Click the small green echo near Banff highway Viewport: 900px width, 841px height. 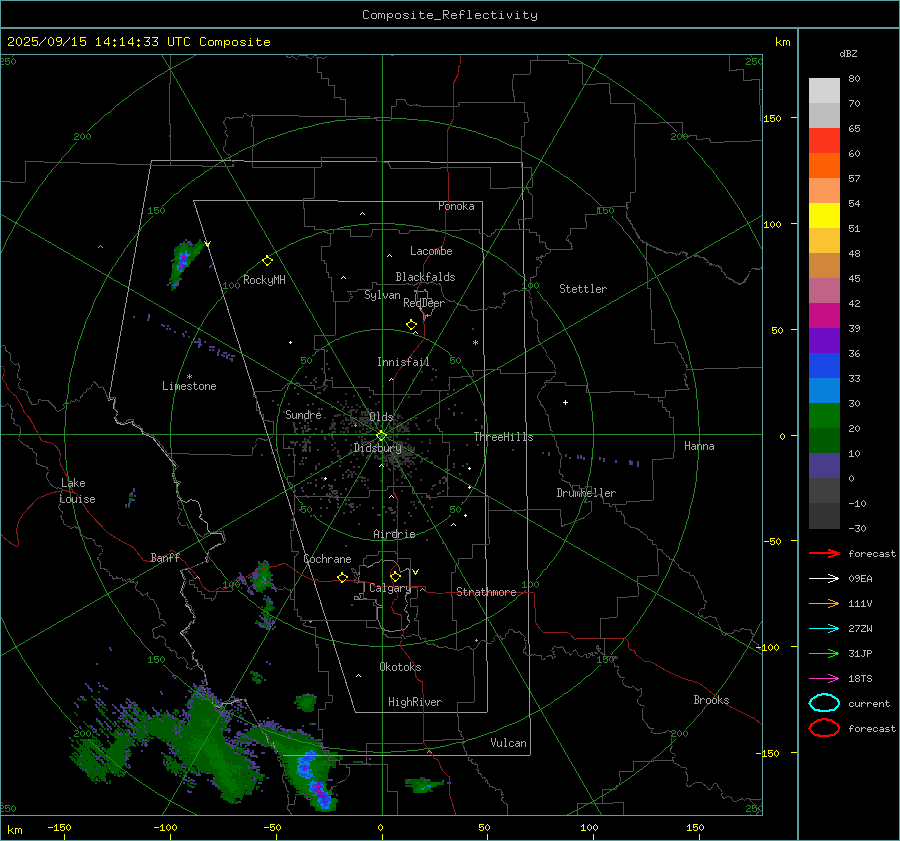tap(262, 576)
